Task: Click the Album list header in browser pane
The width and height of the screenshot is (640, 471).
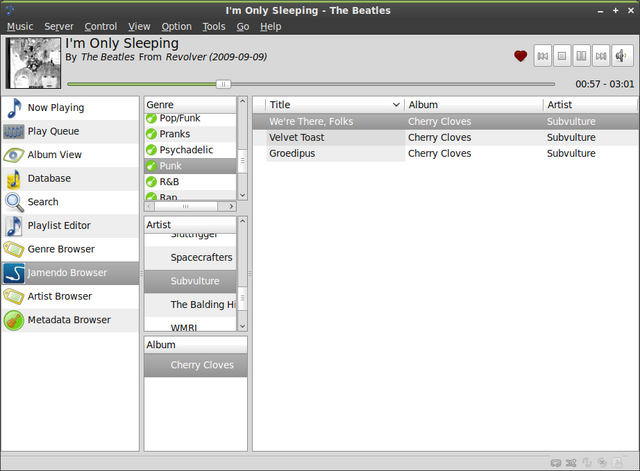Action: (x=196, y=345)
